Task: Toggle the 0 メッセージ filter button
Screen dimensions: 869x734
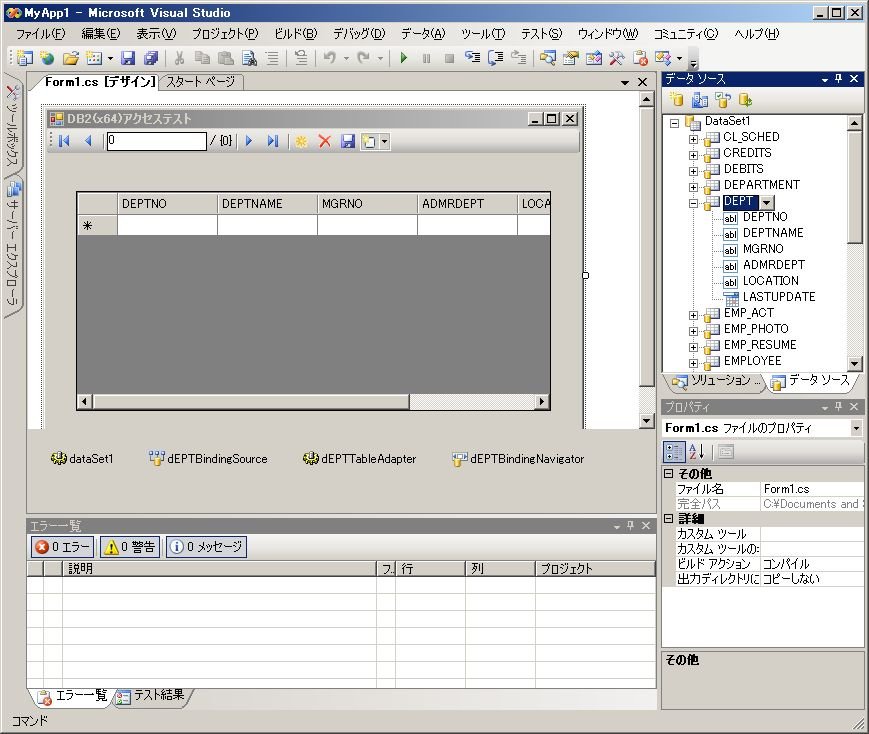Action: (206, 547)
